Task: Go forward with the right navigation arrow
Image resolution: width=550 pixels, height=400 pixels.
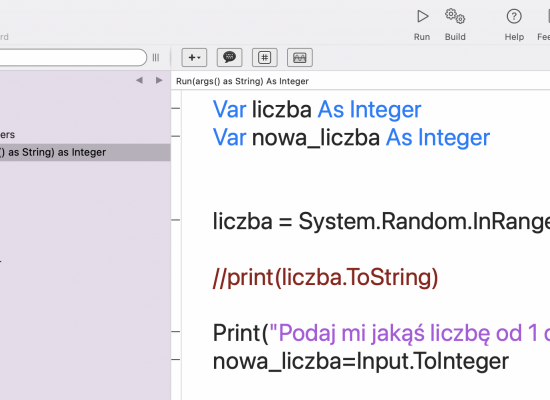Action: [x=159, y=80]
